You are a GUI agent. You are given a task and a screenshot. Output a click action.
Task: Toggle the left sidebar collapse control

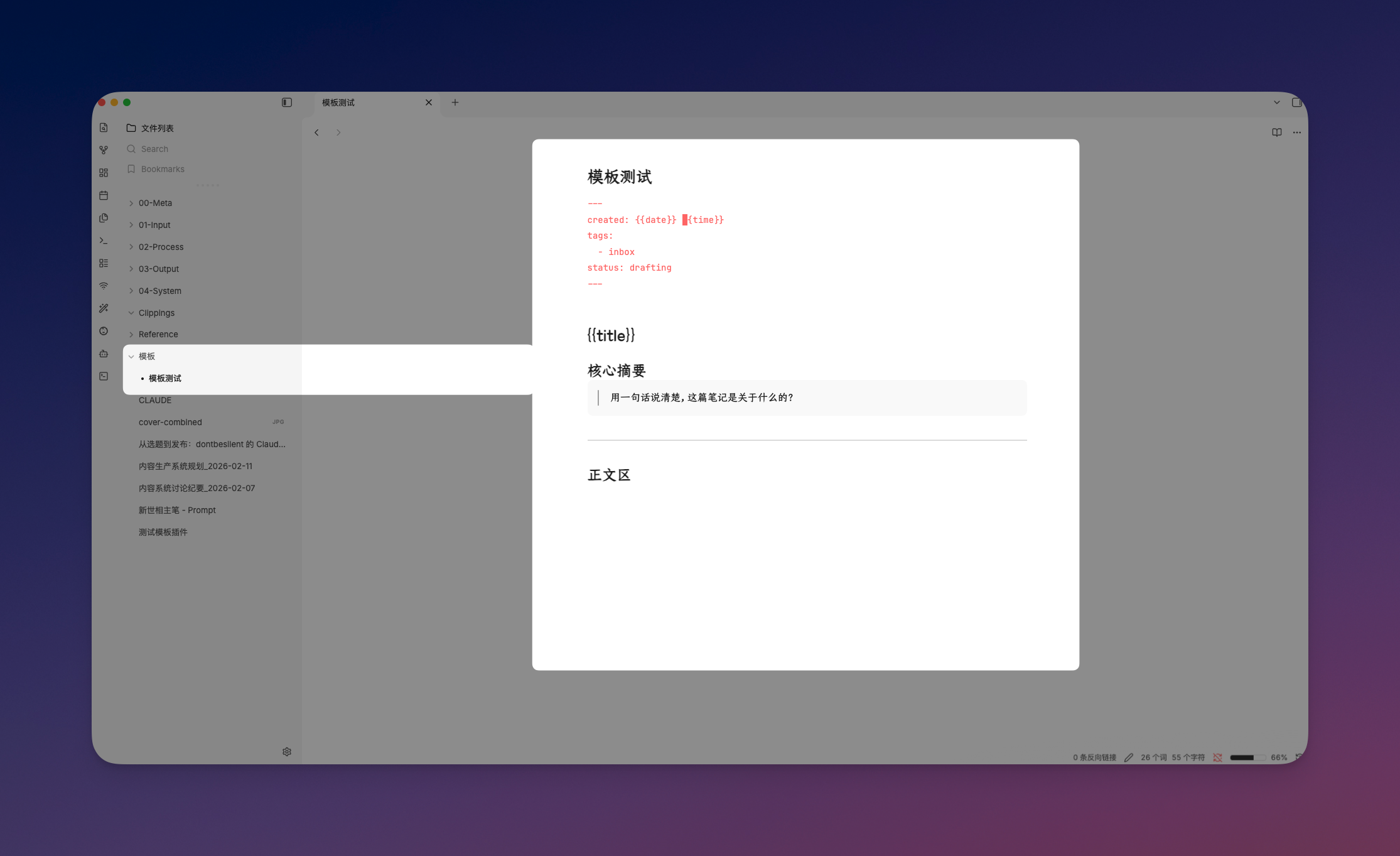[286, 102]
